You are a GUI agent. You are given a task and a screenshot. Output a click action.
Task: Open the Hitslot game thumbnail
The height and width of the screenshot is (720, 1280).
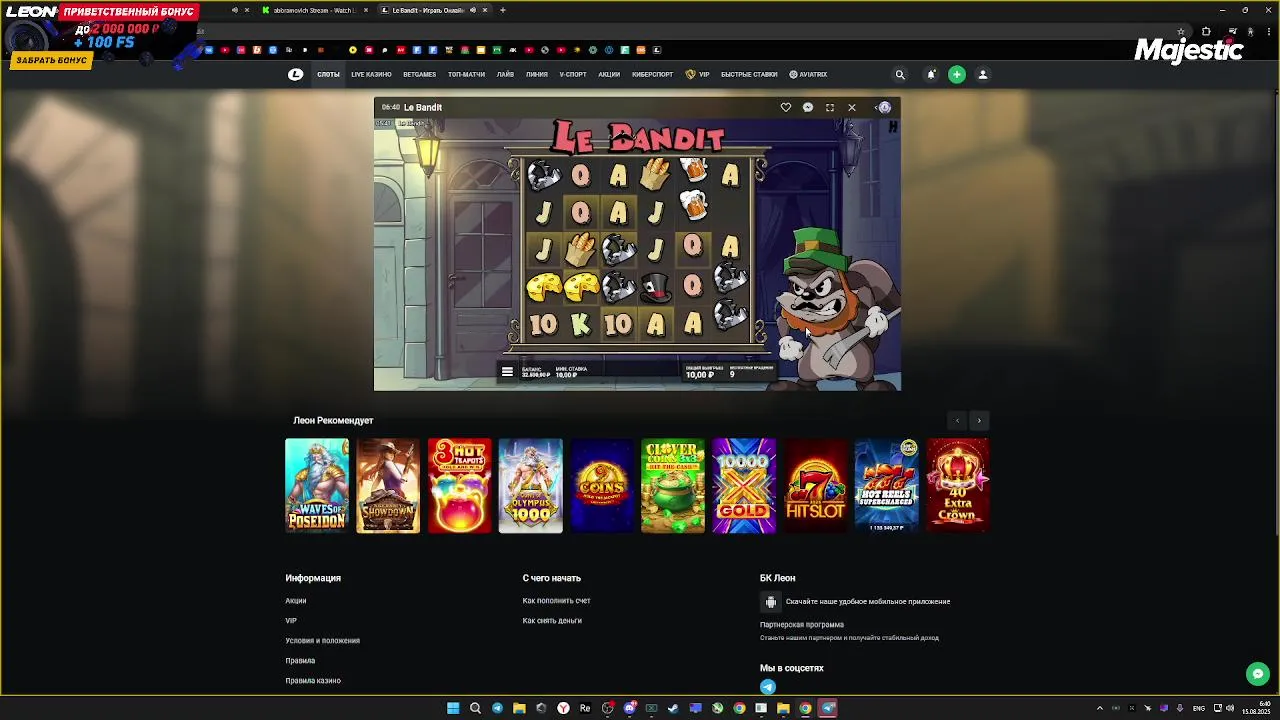pyautogui.click(x=815, y=485)
